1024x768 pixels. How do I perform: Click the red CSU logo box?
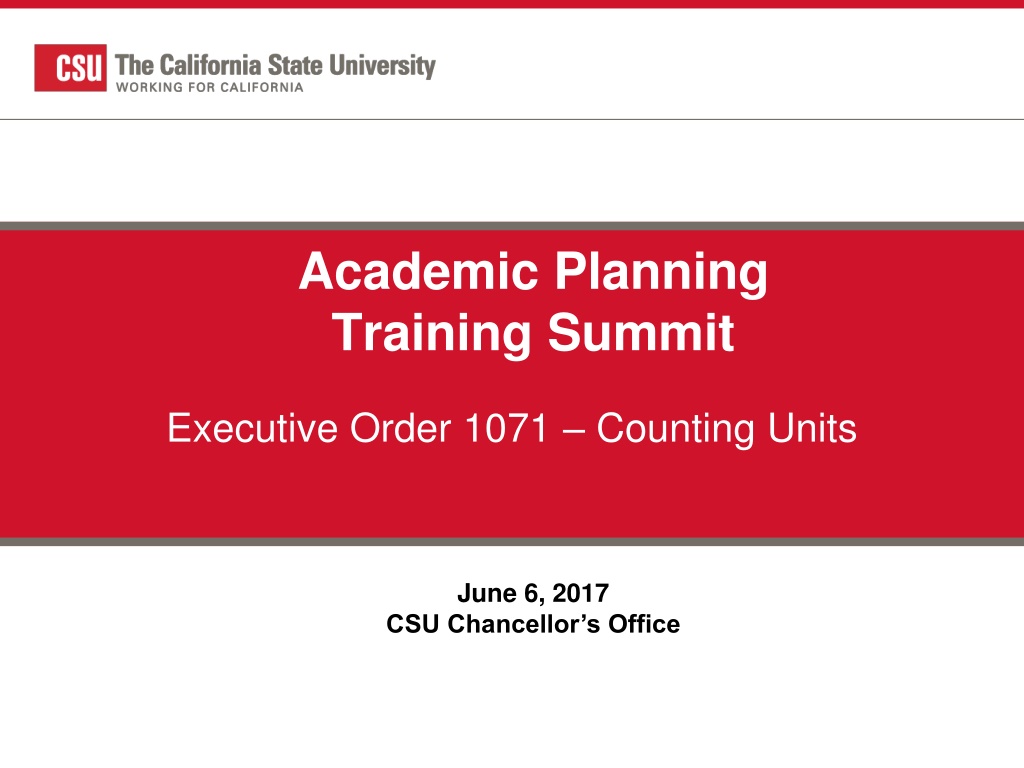click(x=71, y=68)
